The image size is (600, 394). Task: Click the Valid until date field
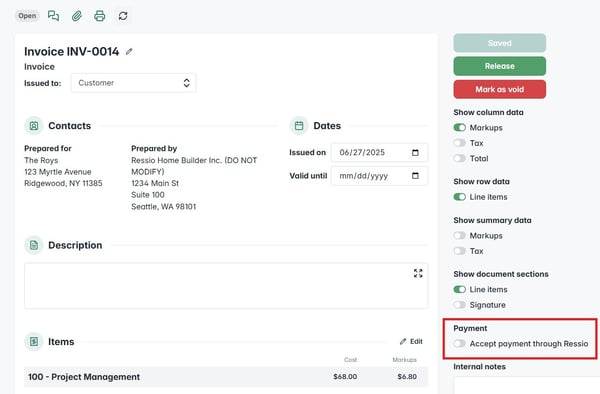[380, 176]
